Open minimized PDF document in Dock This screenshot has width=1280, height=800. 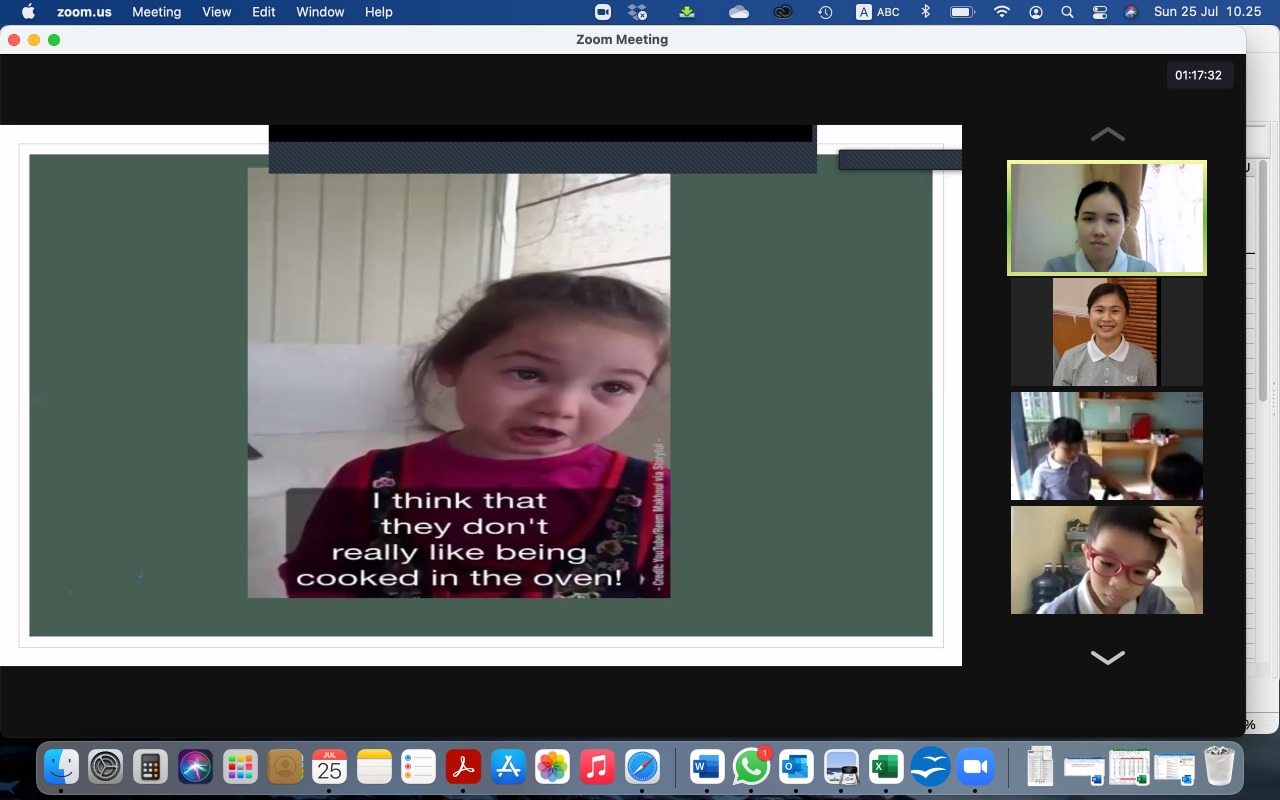1040,767
